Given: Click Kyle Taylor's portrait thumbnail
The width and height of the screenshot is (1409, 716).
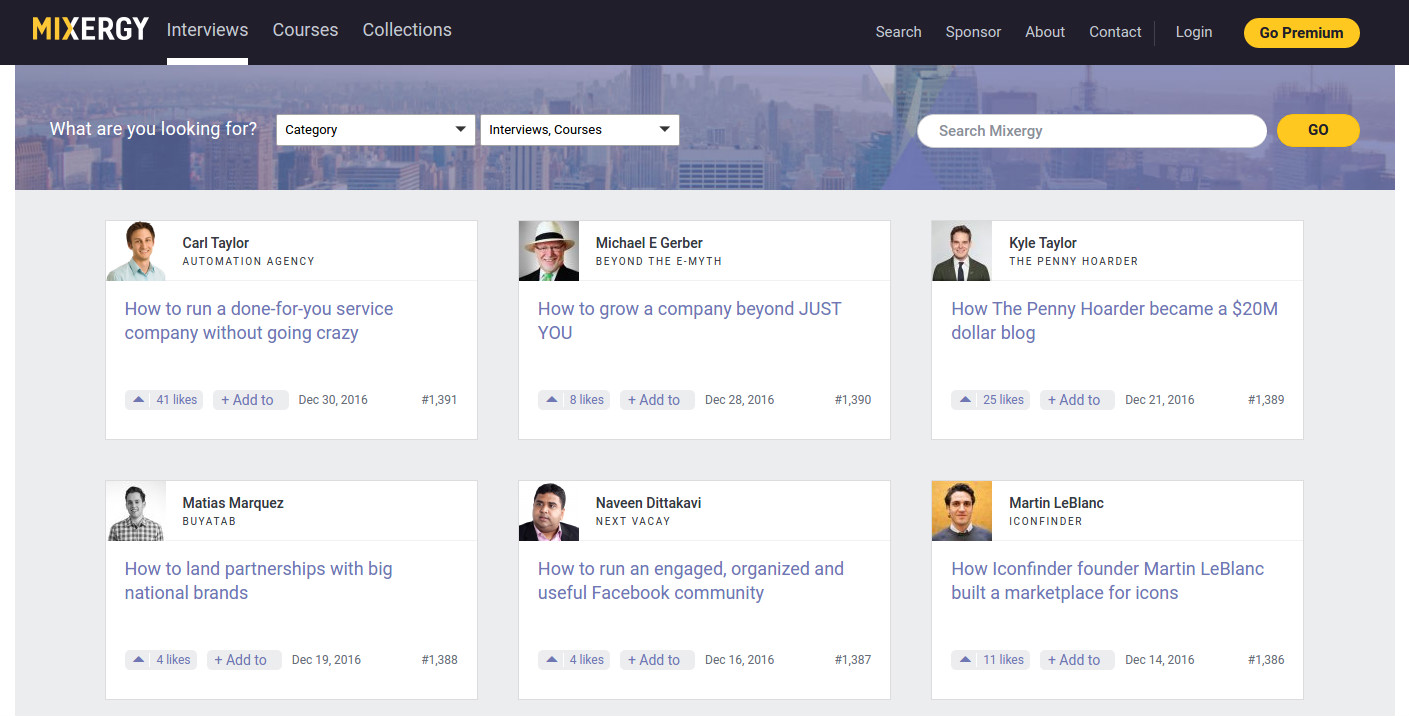Looking at the screenshot, I should (961, 251).
